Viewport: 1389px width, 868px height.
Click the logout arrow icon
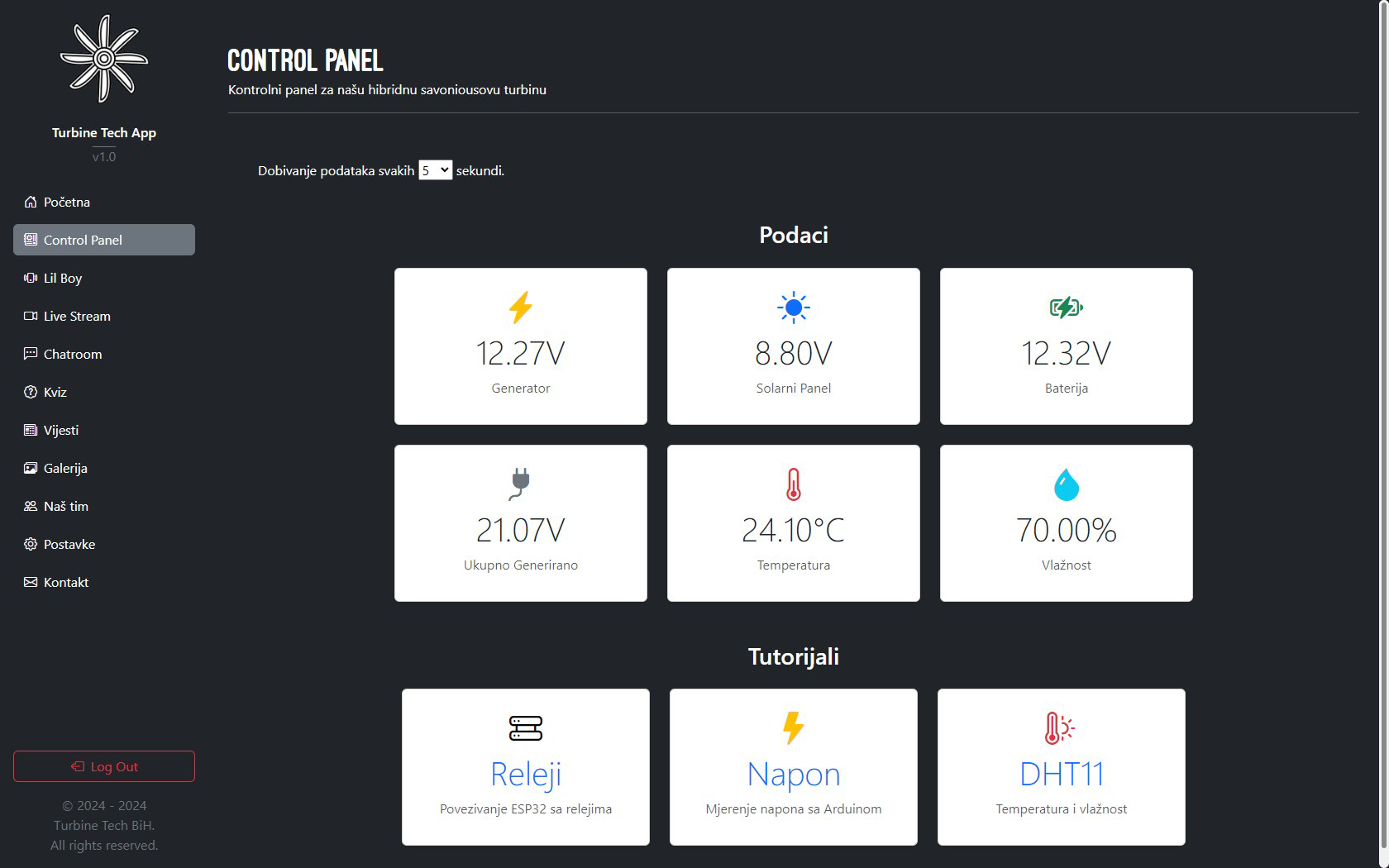pos(78,766)
